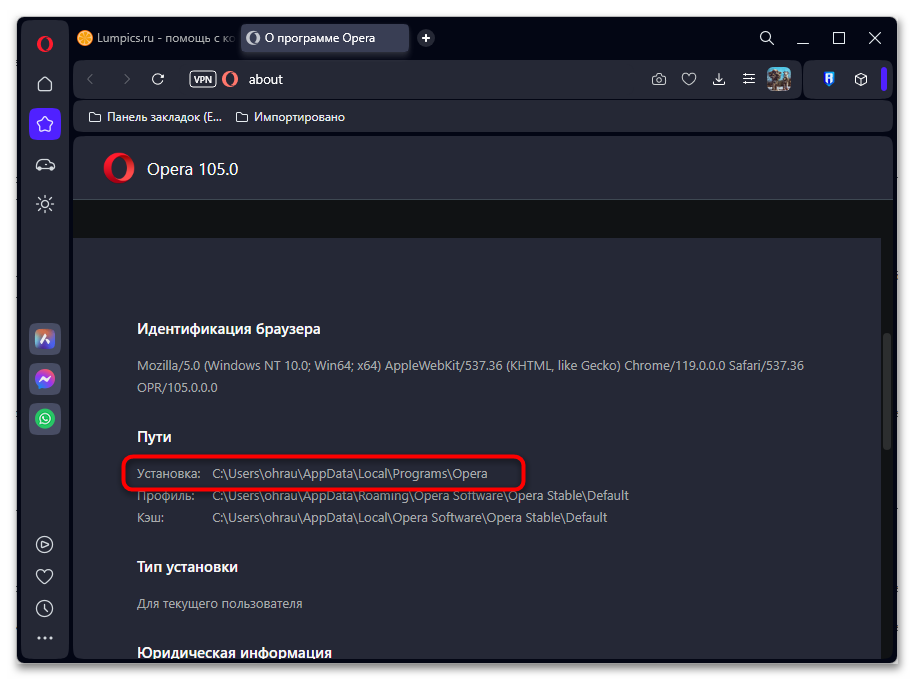The image size is (914, 680).
Task: Reload the about page
Action: click(158, 79)
